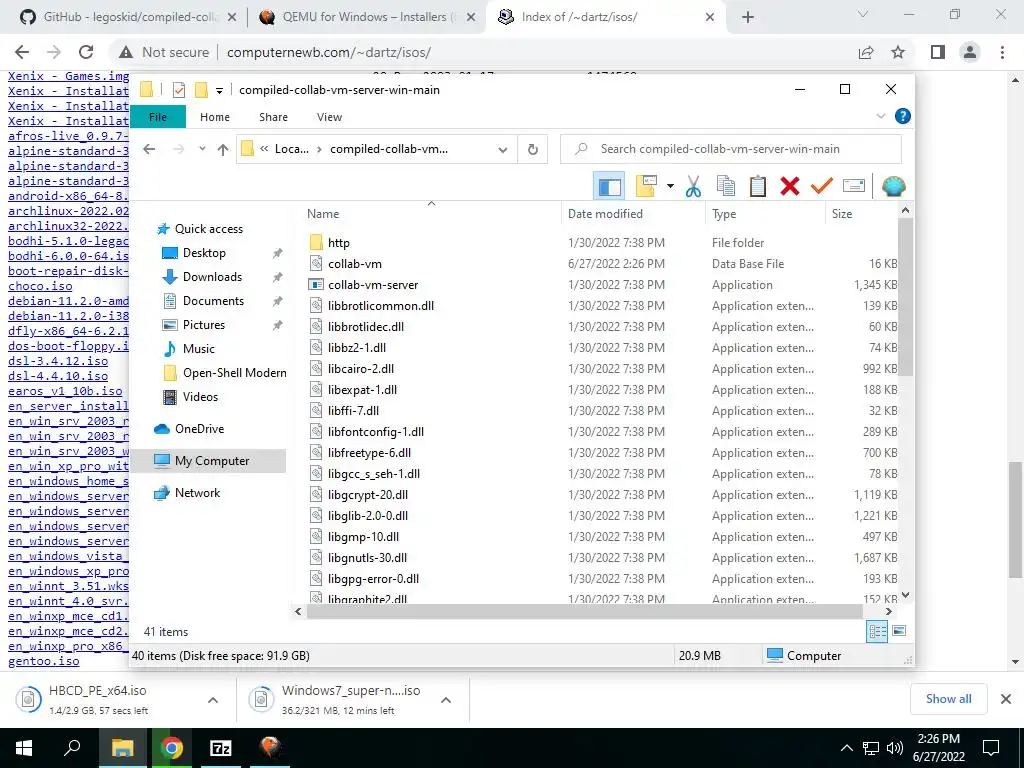Click the Email envelope toolbar icon
The height and width of the screenshot is (768, 1024).
point(854,187)
